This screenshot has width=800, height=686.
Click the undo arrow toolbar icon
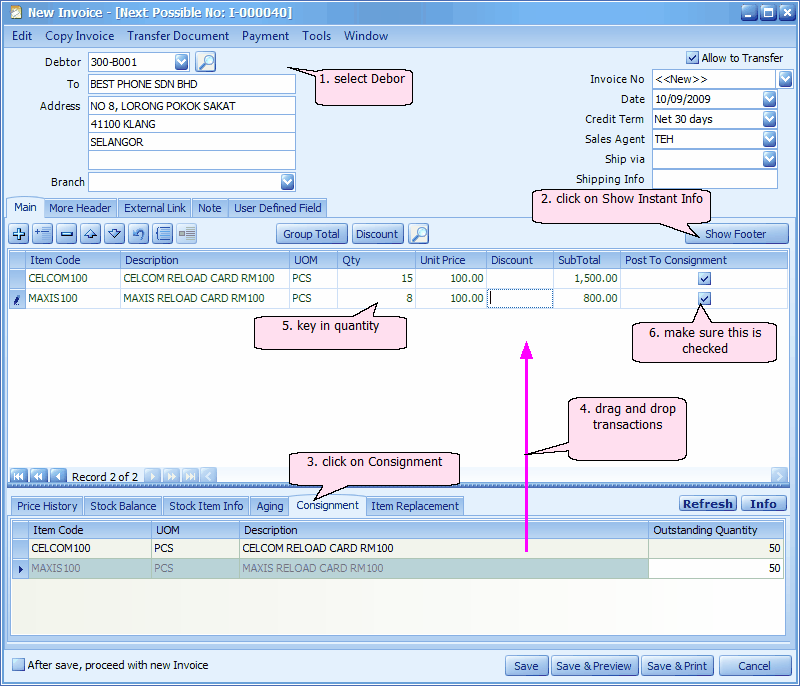pyautogui.click(x=138, y=234)
